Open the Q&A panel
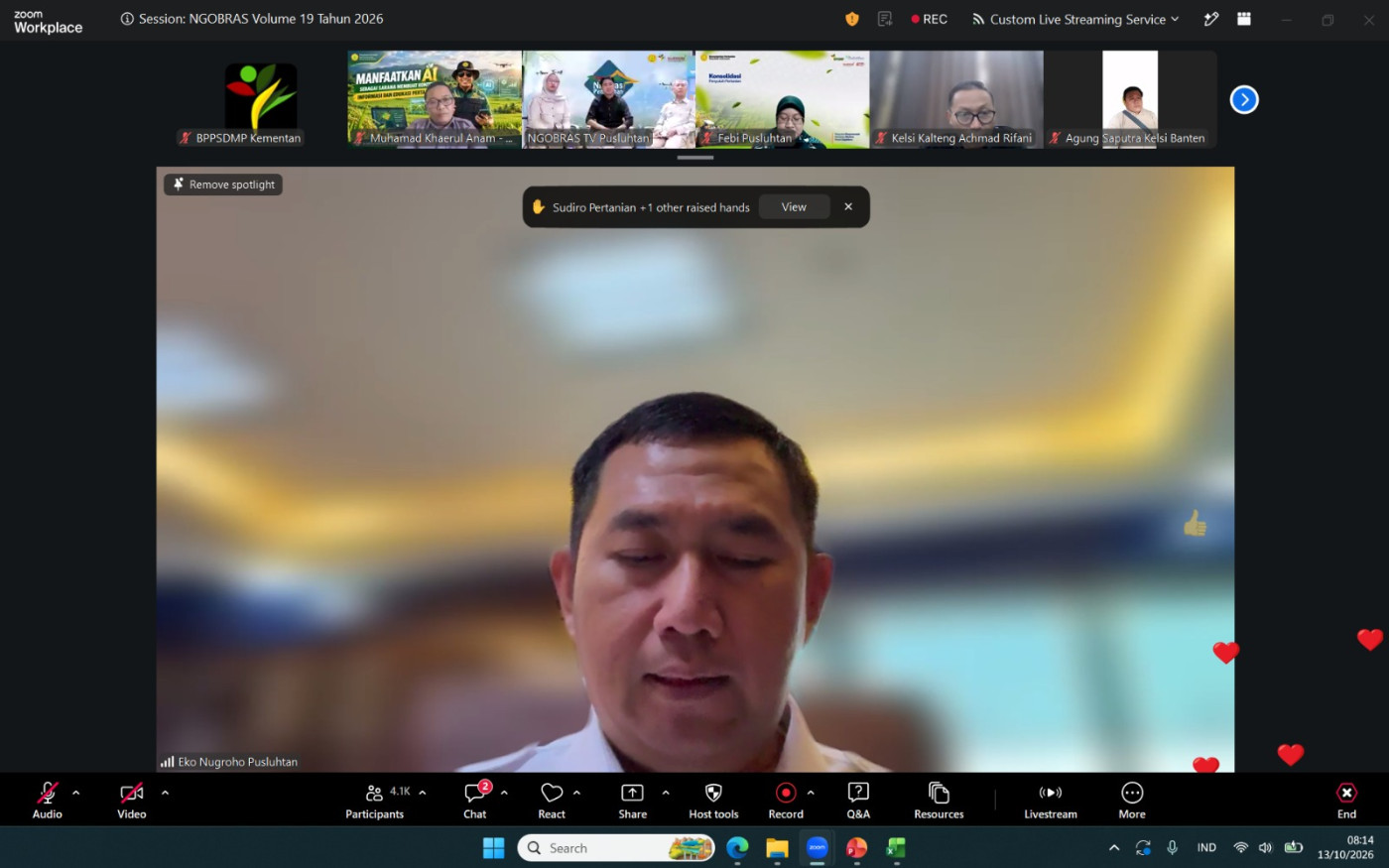1389x868 pixels. [x=858, y=801]
